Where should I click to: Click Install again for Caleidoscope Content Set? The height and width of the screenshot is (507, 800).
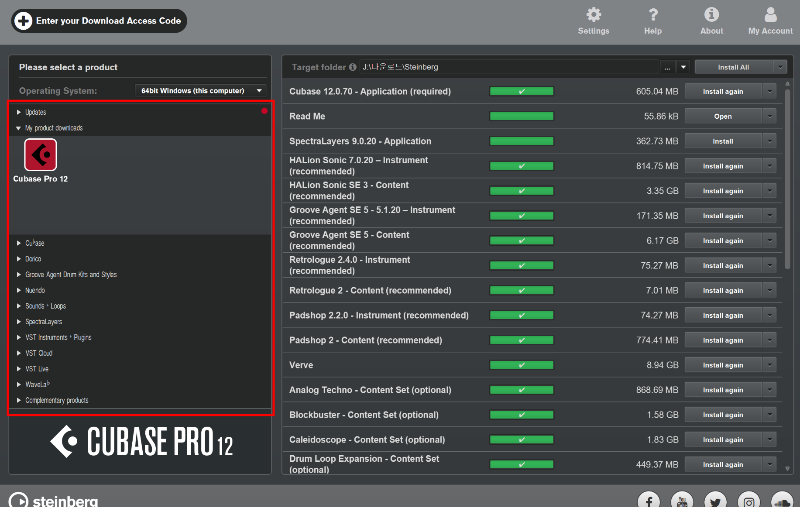click(x=723, y=440)
